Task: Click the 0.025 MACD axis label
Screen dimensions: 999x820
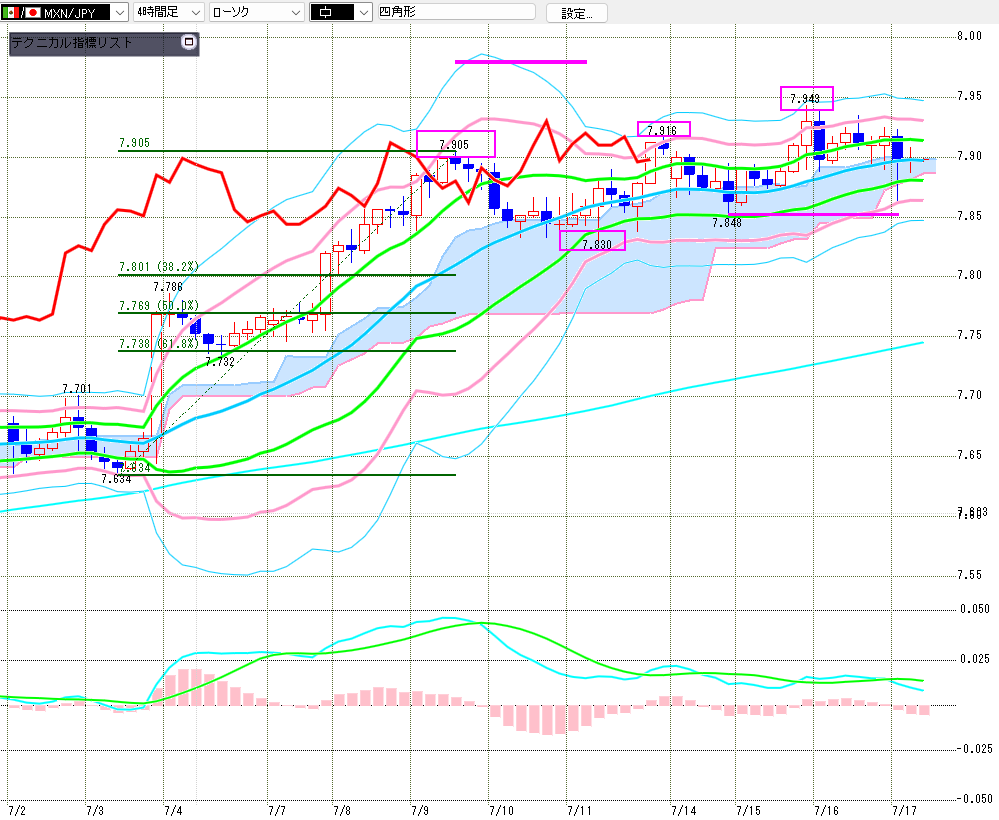Action: click(975, 659)
